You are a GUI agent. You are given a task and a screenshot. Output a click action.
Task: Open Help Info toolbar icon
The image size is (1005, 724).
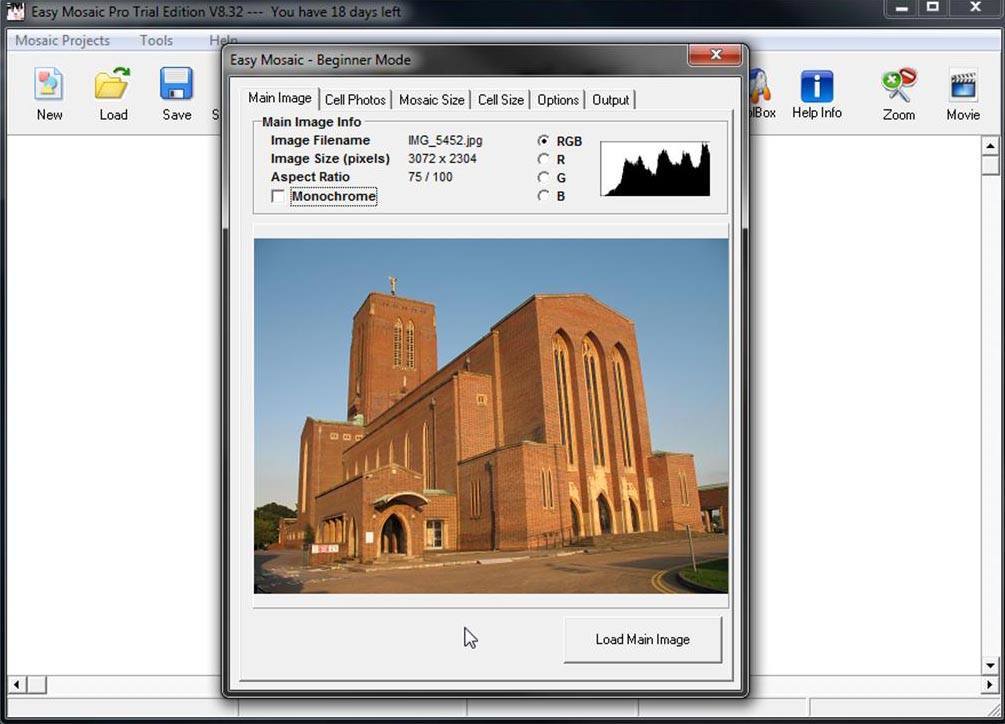pos(817,86)
